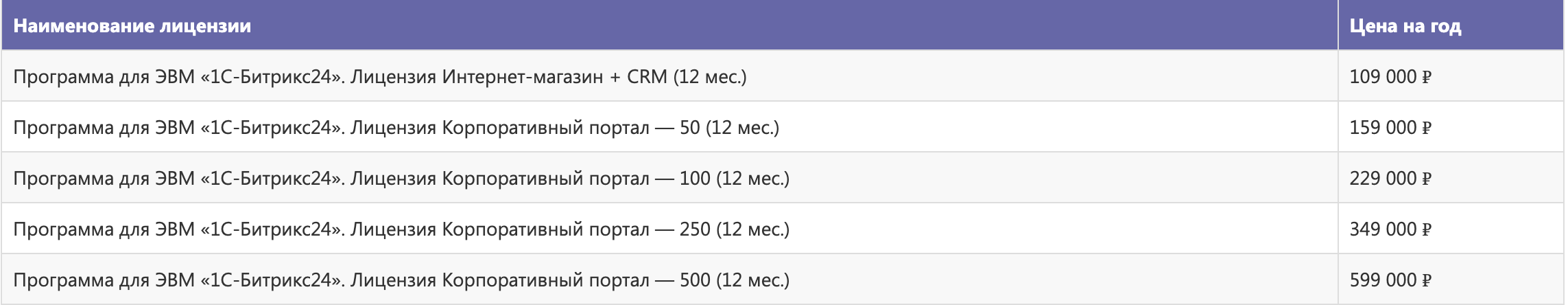
Task: Select the Корпоративный портал — 50 license row
Action: [x=783, y=126]
